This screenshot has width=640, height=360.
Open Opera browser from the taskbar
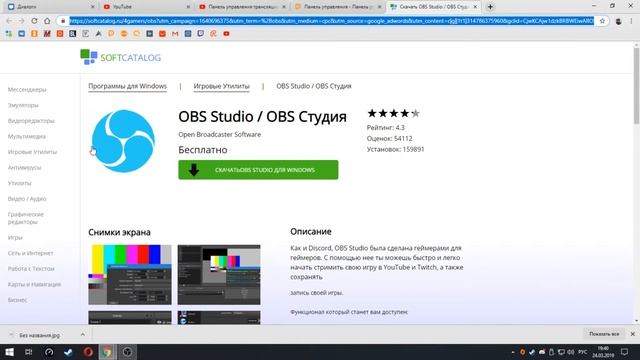[88, 352]
